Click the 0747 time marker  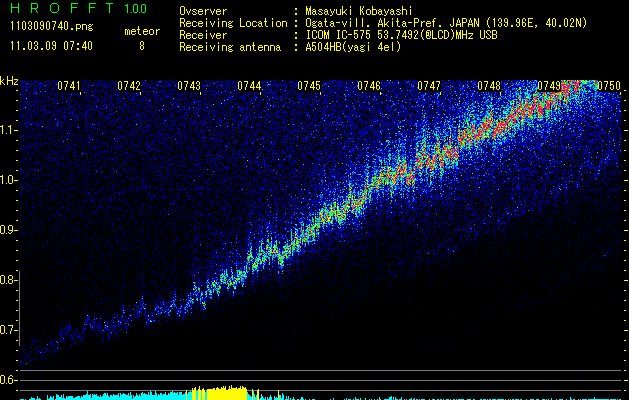(429, 86)
